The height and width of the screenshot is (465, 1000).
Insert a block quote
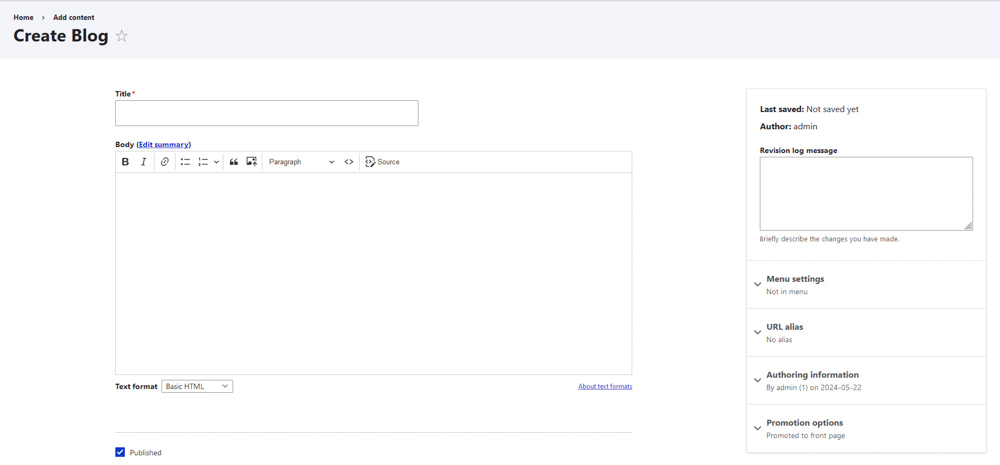[234, 162]
